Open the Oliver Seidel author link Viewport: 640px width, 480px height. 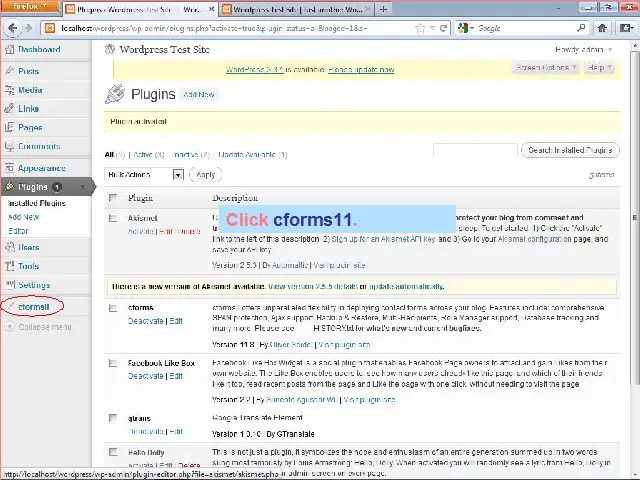[x=291, y=345]
